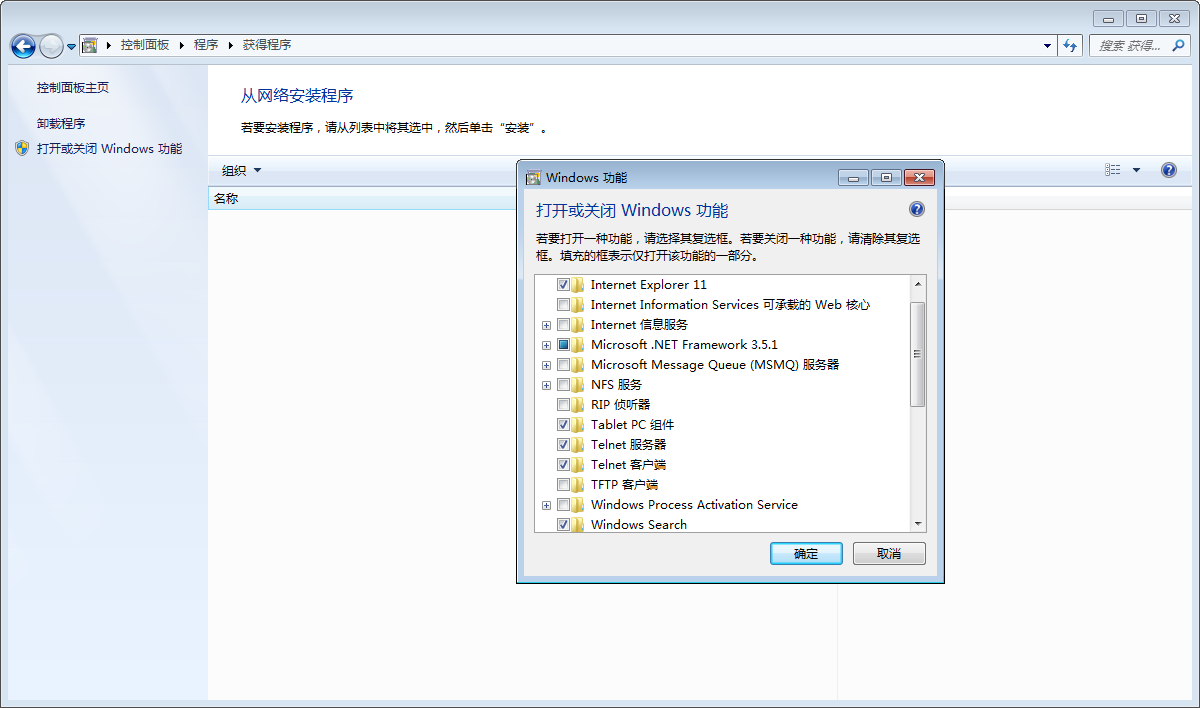Click the features list scrollbar thumb
The width and height of the screenshot is (1200, 708).
click(x=917, y=354)
